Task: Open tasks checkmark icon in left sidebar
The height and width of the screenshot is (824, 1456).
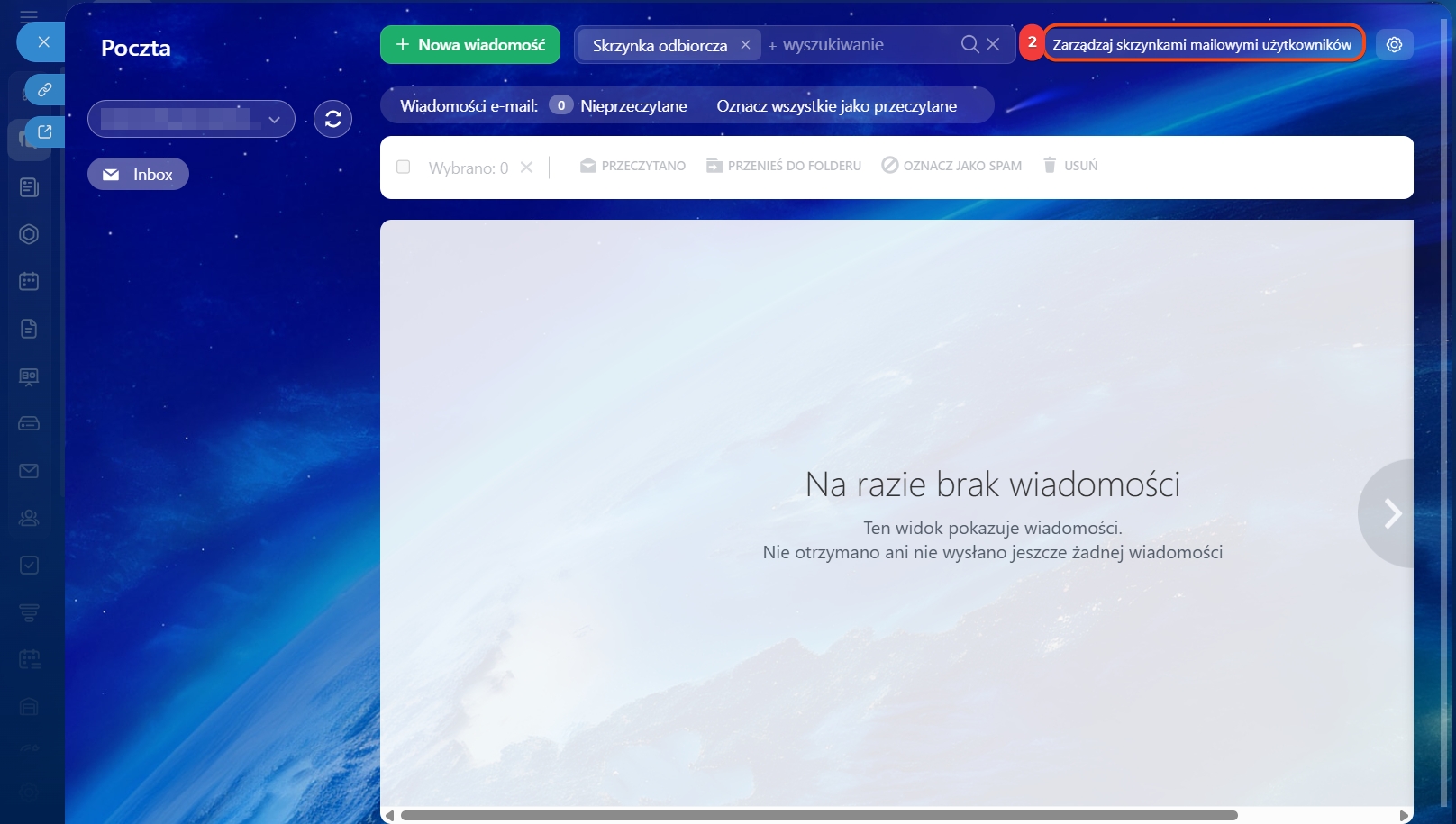Action: pyautogui.click(x=29, y=566)
